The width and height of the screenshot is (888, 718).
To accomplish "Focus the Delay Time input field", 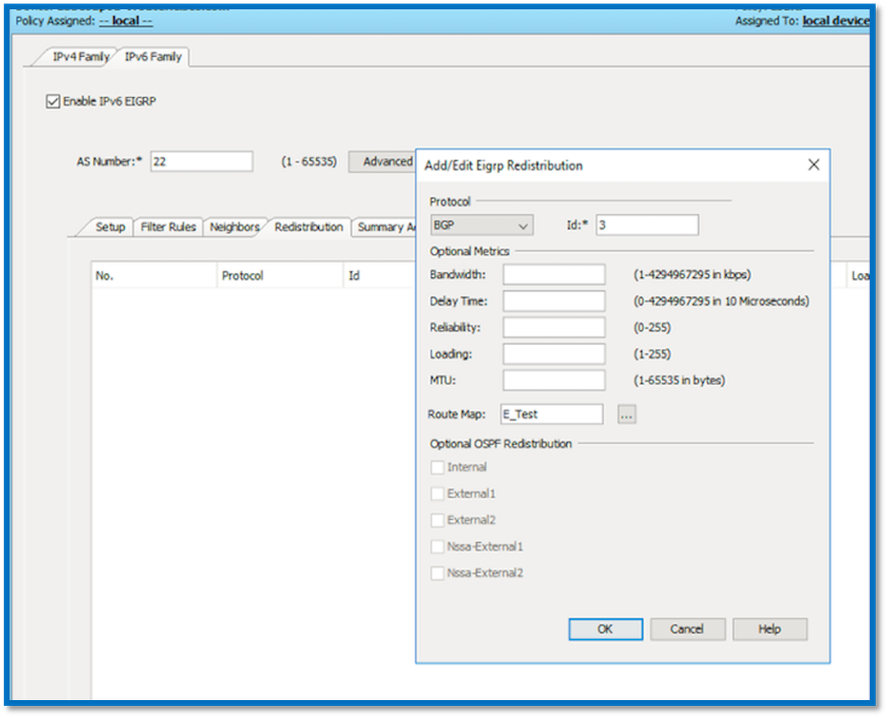I will 554,301.
